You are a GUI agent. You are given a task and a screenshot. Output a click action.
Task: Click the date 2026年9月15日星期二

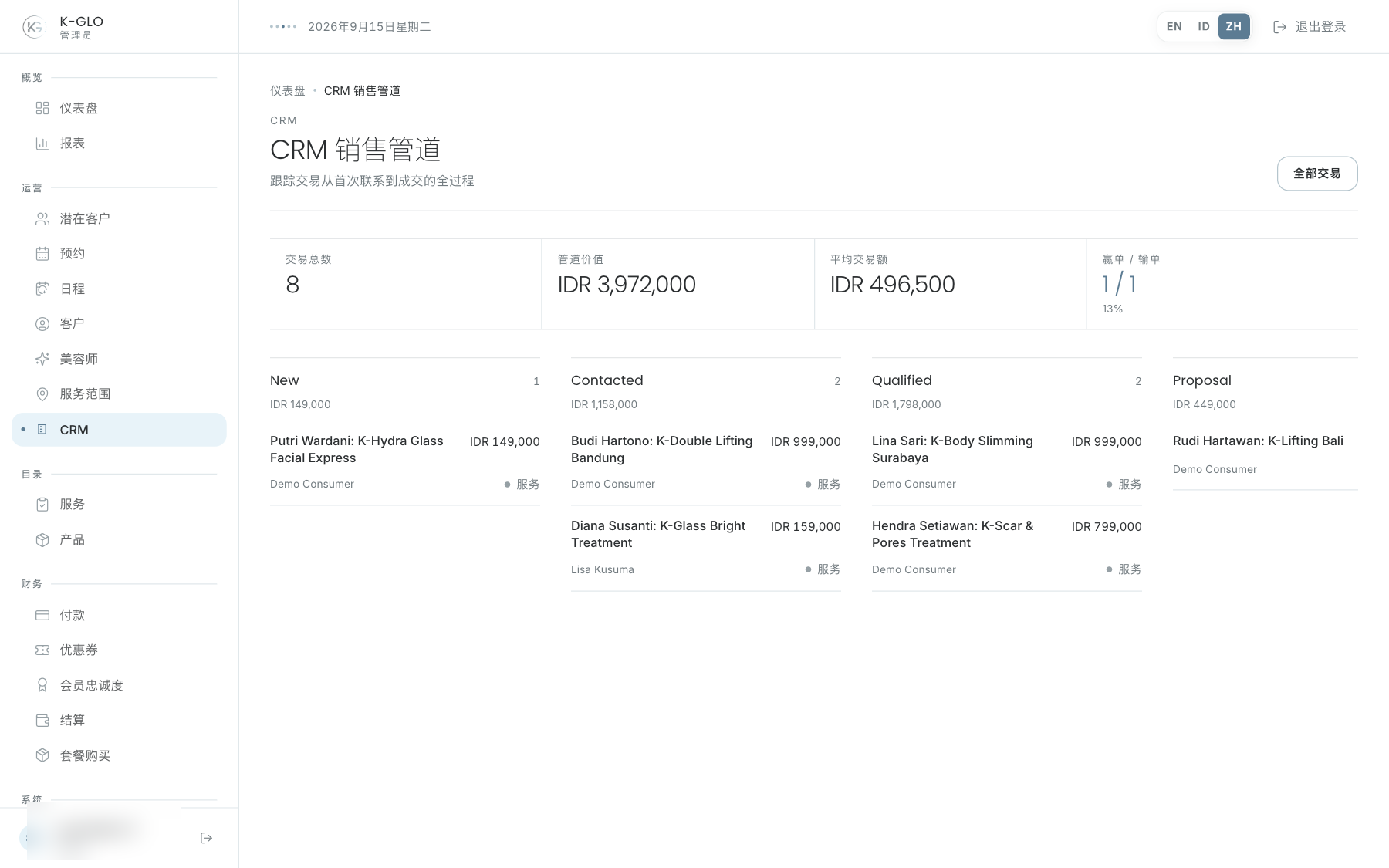point(369,27)
